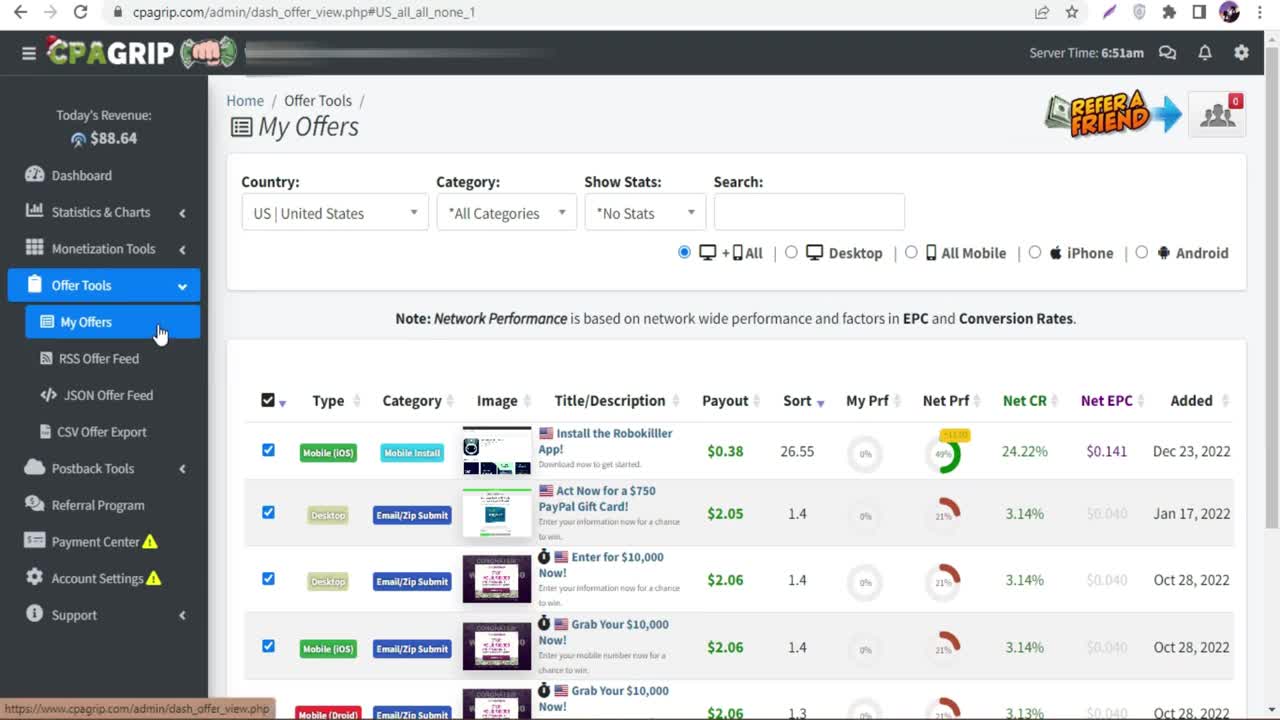The width and height of the screenshot is (1280, 720).
Task: Click the Enter for $10,000 offer image
Action: click(x=497, y=580)
